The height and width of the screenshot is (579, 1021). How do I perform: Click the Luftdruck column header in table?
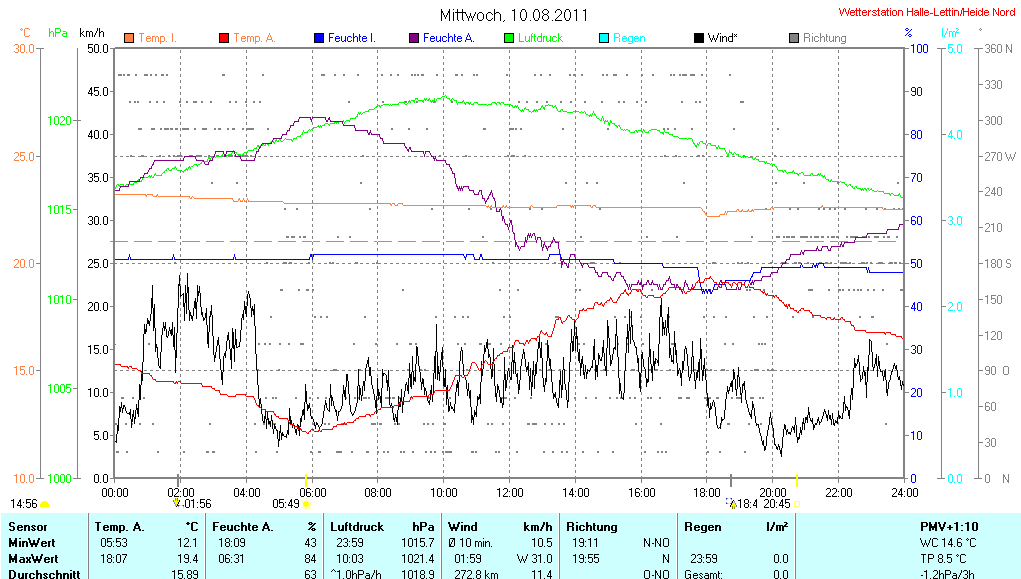click(352, 526)
